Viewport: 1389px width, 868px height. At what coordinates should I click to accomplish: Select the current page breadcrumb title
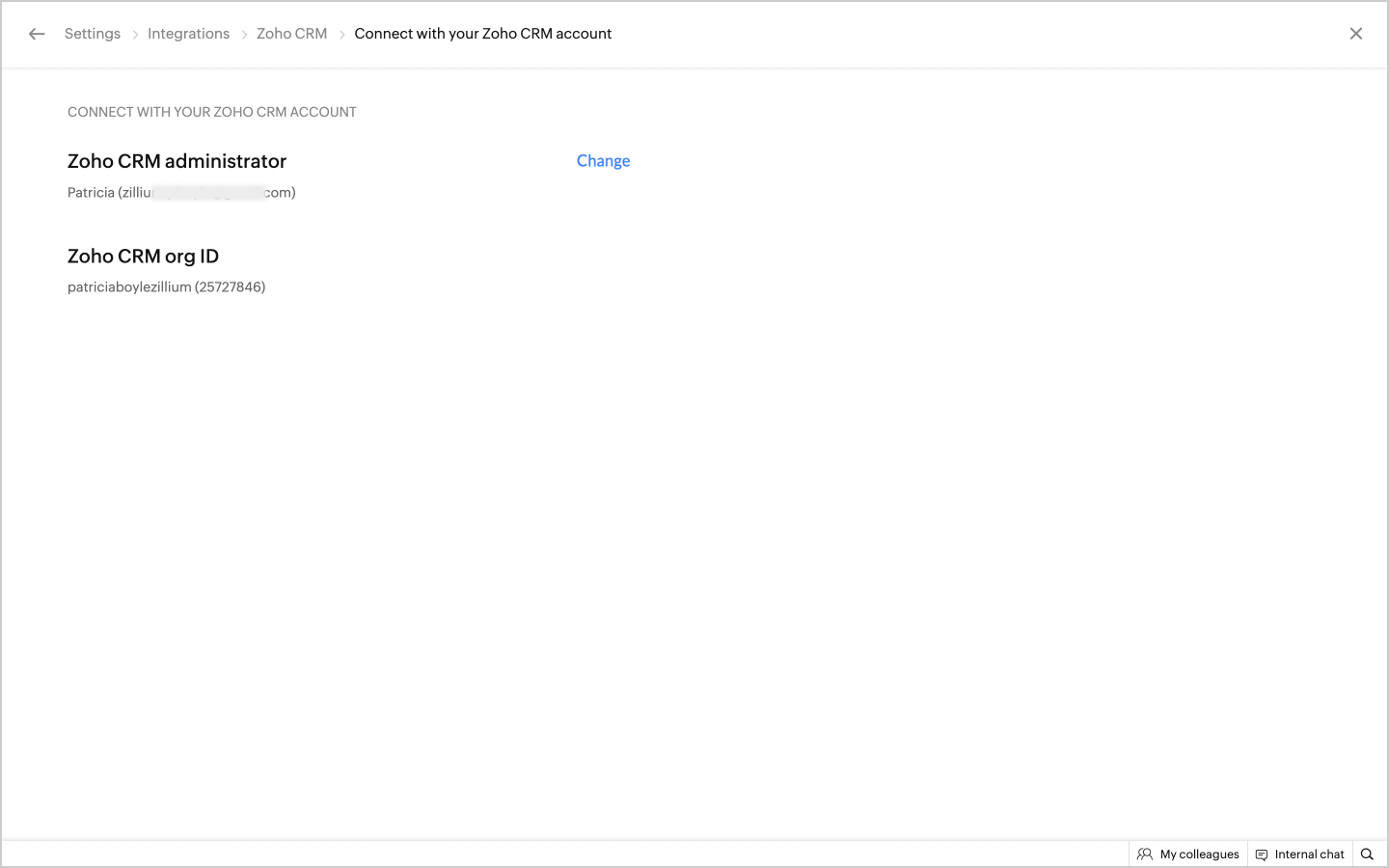coord(482,34)
